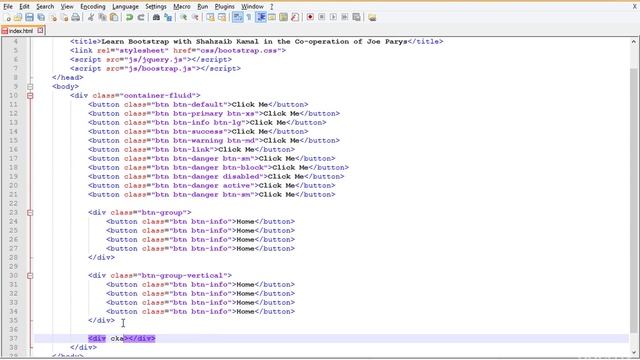Start macro recording with the red dot
640x360 pixels.
310,17
